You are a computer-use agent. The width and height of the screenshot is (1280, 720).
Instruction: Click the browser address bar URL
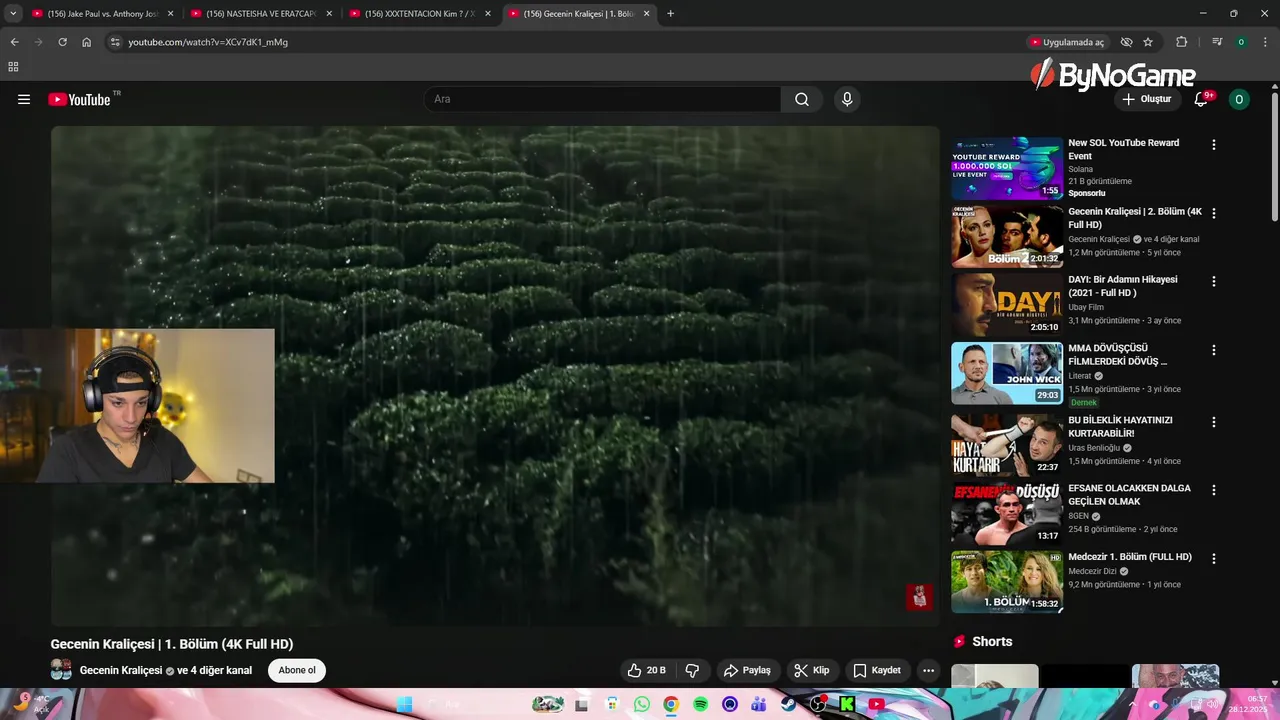tap(208, 42)
